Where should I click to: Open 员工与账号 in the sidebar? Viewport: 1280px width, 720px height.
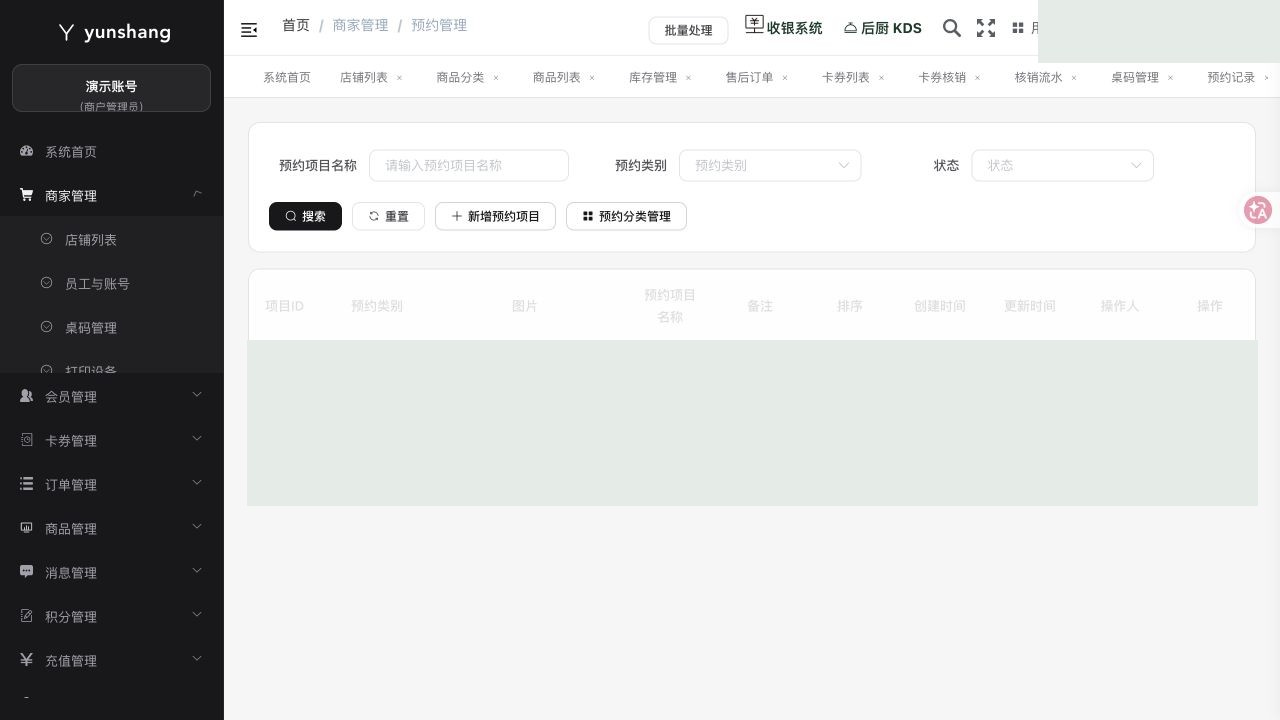tap(112, 283)
